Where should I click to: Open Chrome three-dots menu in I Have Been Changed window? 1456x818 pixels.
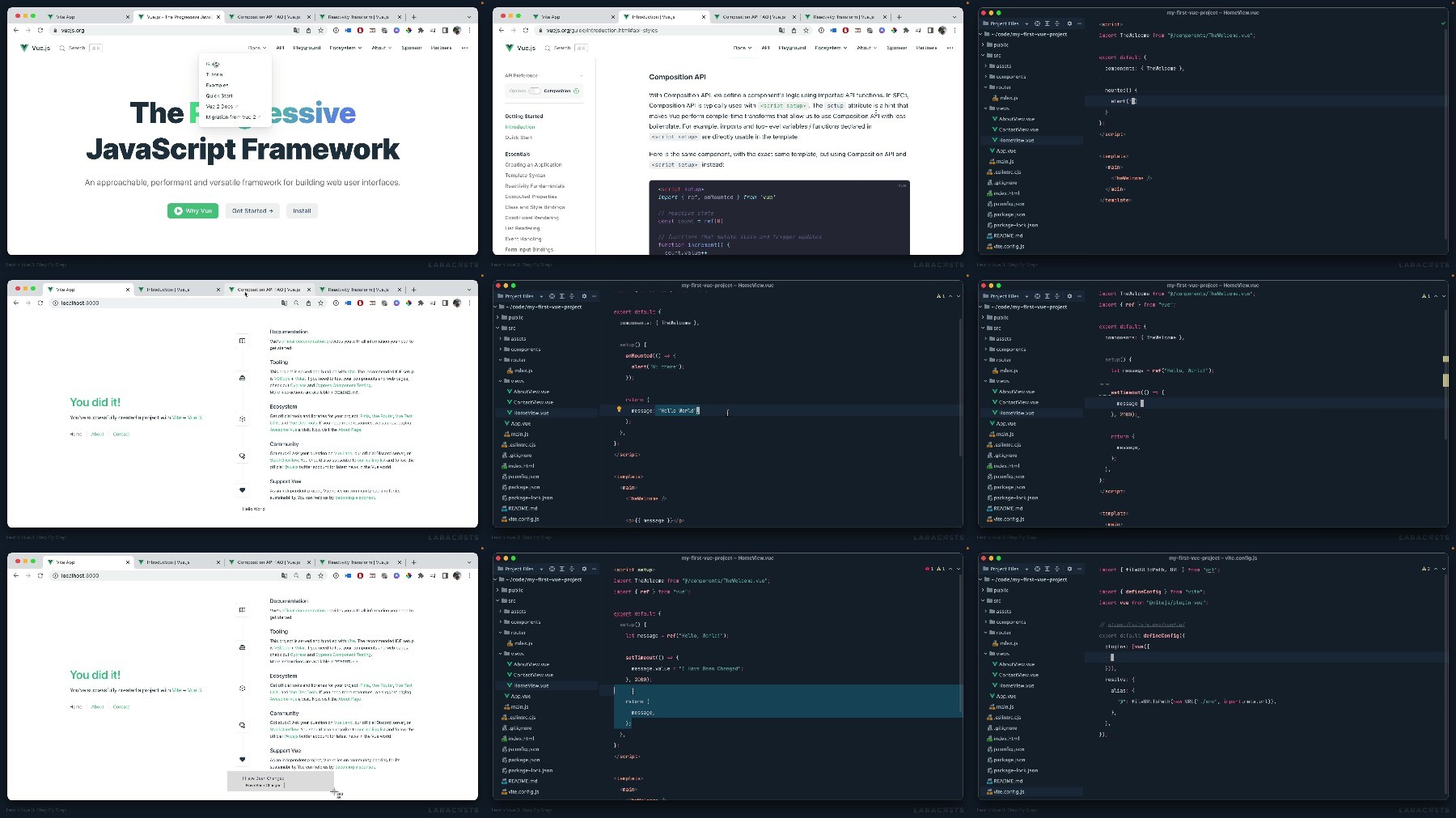[x=469, y=575]
